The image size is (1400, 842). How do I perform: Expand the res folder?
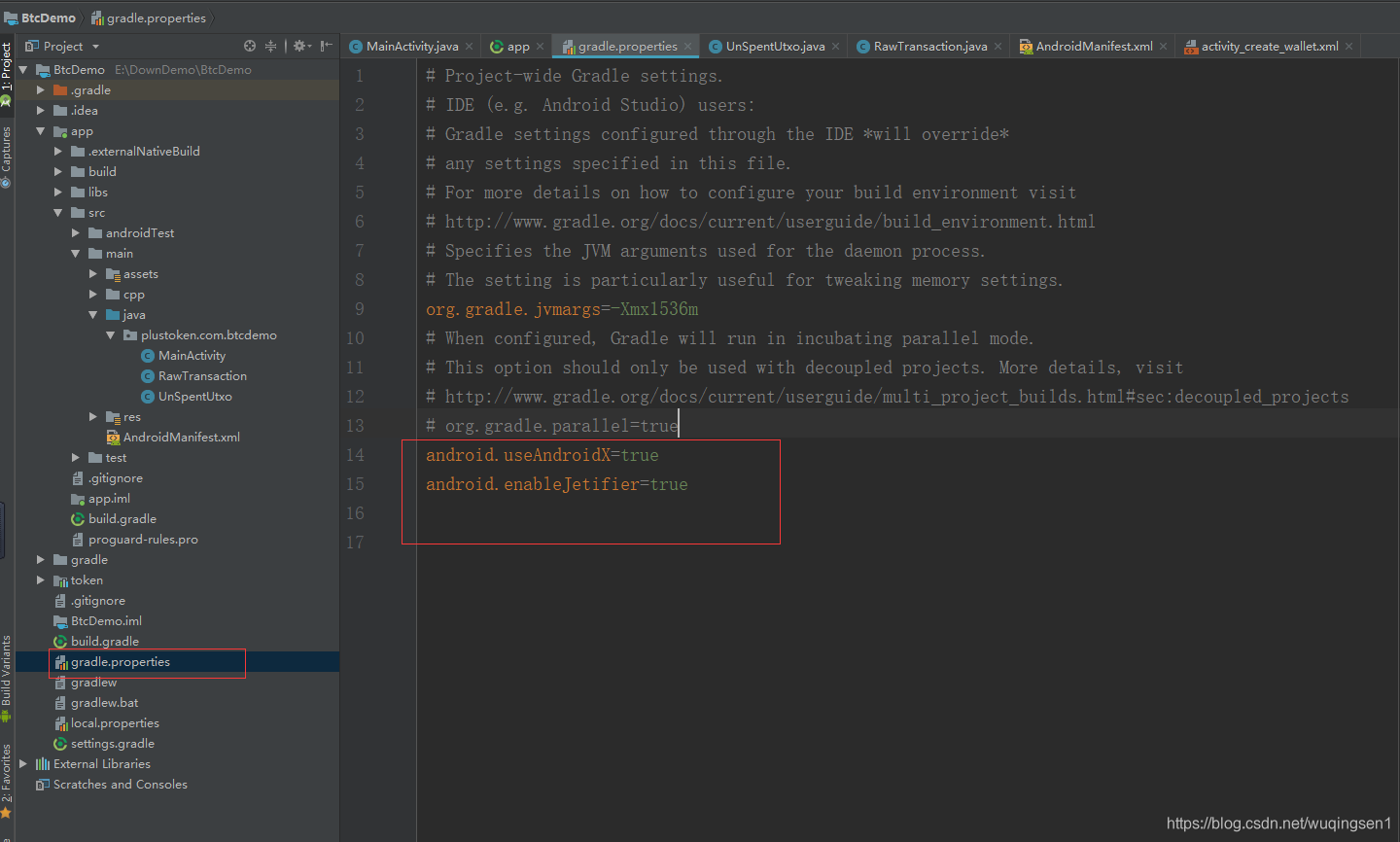pos(93,416)
